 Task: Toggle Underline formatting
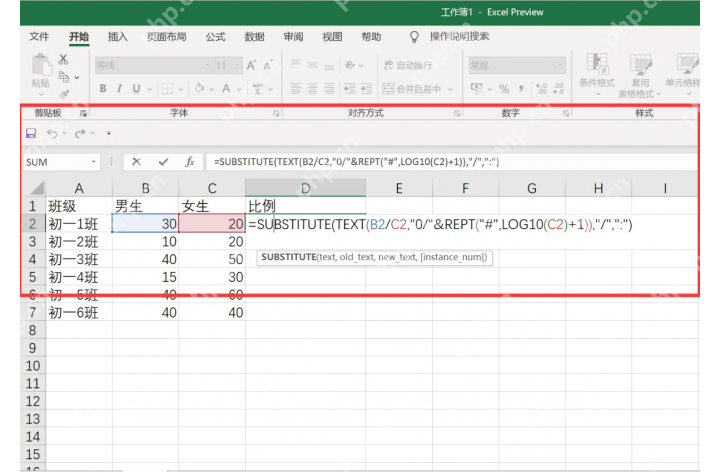click(x=136, y=89)
